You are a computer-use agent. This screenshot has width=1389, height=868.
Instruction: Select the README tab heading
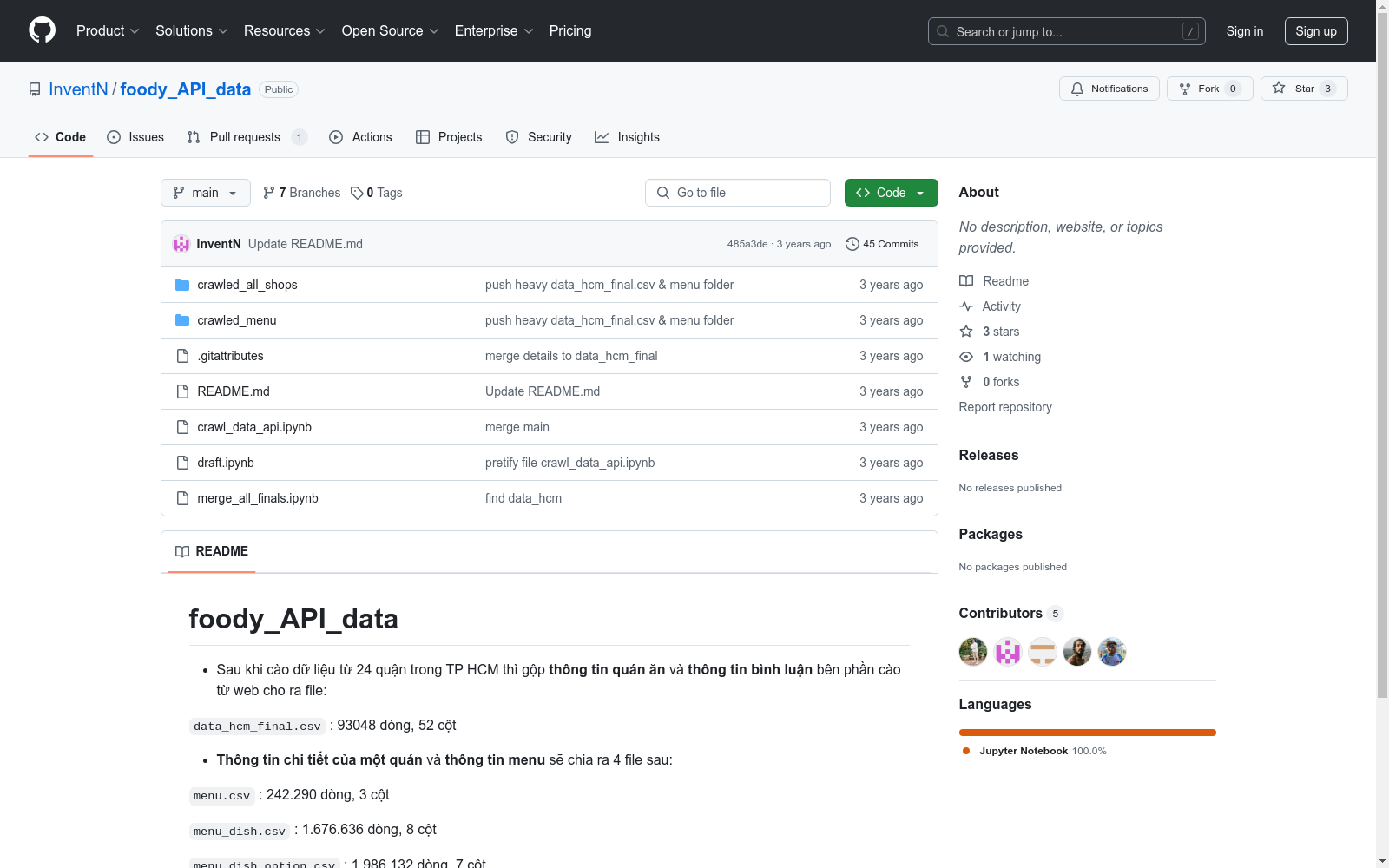click(x=212, y=551)
